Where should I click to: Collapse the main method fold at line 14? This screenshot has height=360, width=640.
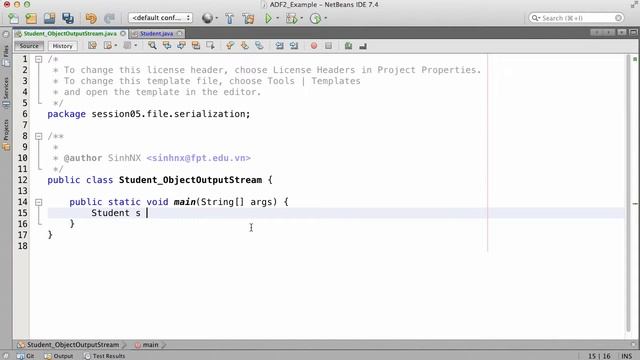[38, 202]
